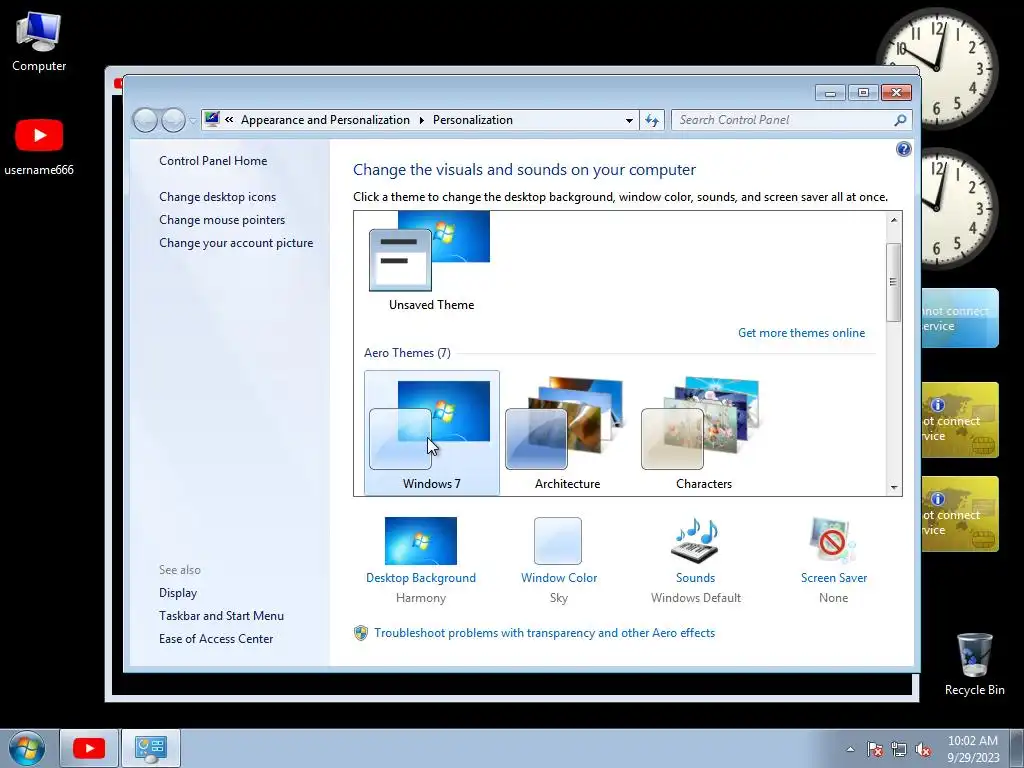Show hidden tray icons arrow
This screenshot has width=1024, height=768.
[x=850, y=749]
